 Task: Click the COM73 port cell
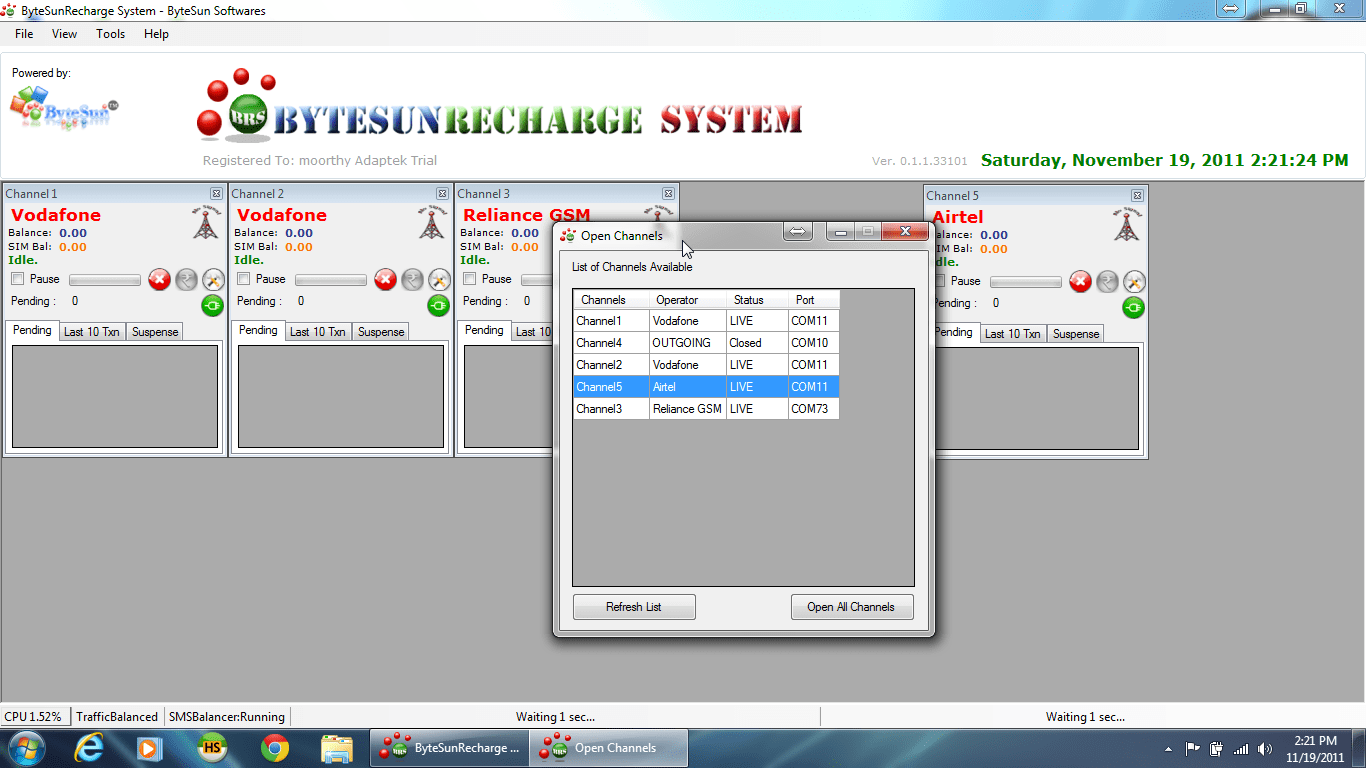(x=813, y=409)
